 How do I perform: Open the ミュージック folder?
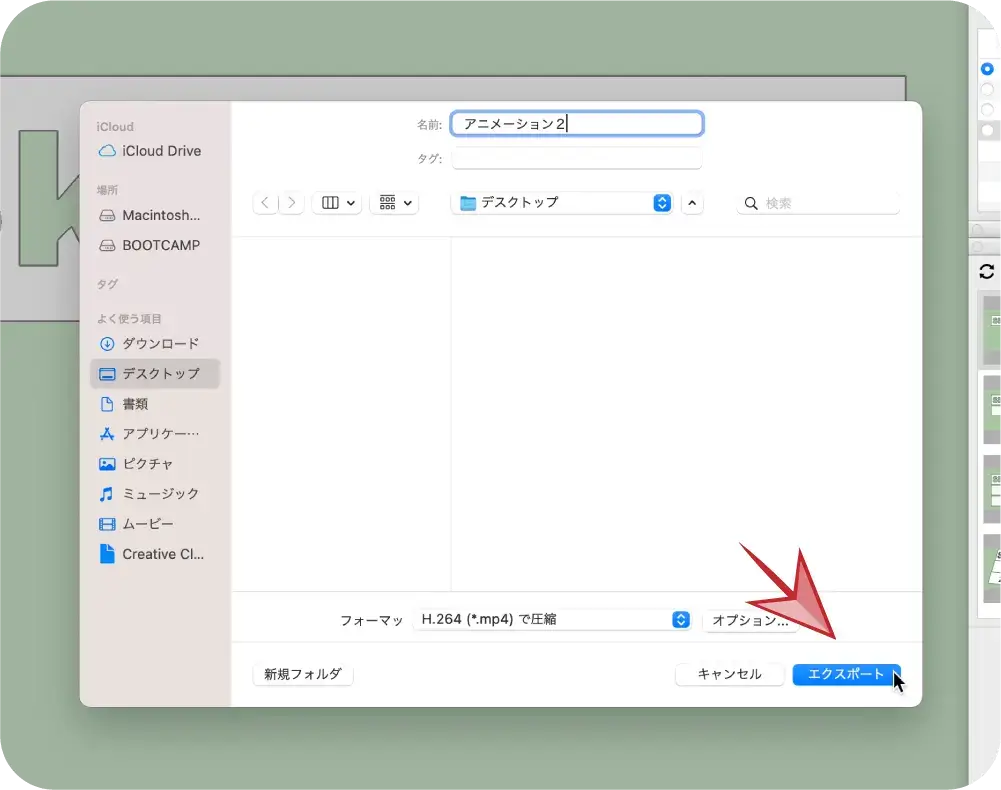(160, 494)
